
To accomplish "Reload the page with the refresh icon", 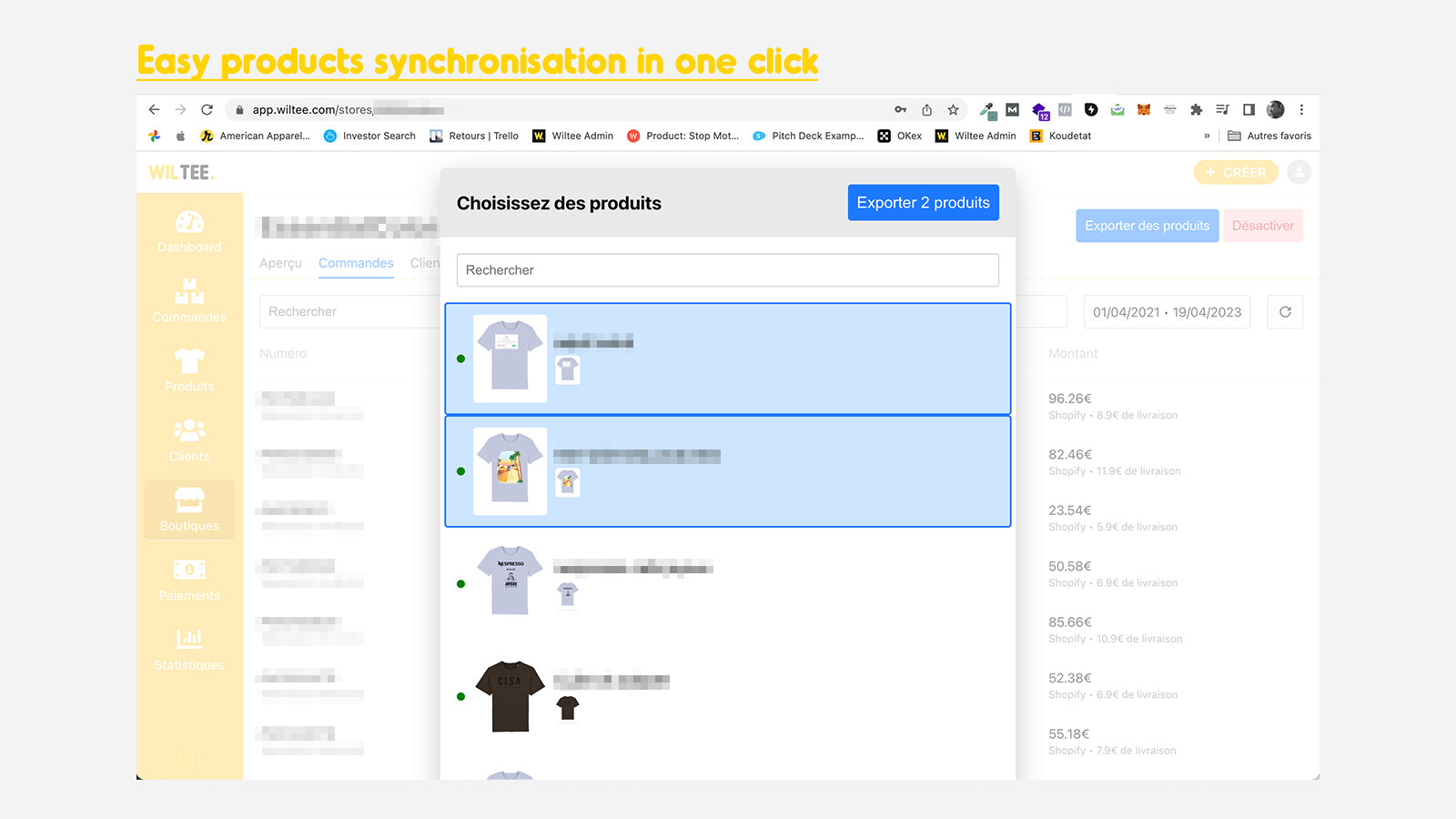I will [207, 109].
